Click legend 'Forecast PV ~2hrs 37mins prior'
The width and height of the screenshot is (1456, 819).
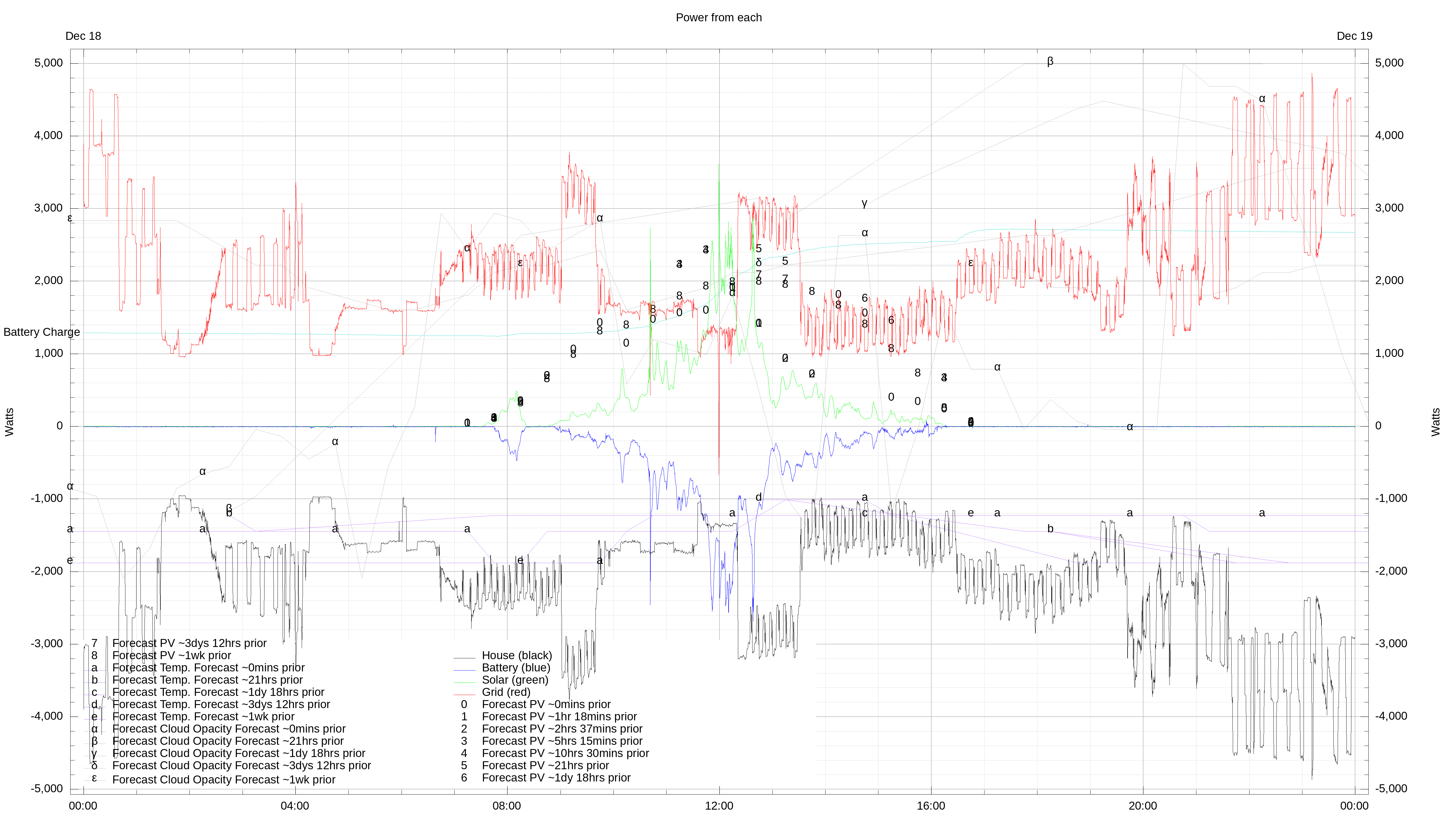[562, 729]
